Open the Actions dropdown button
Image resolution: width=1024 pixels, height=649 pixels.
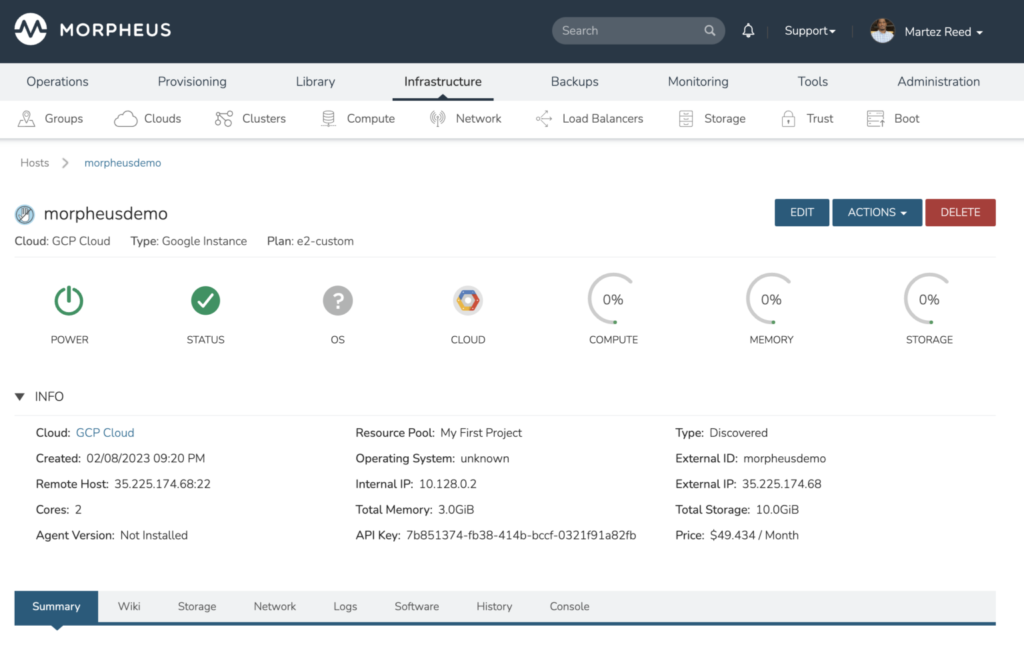[x=877, y=213]
